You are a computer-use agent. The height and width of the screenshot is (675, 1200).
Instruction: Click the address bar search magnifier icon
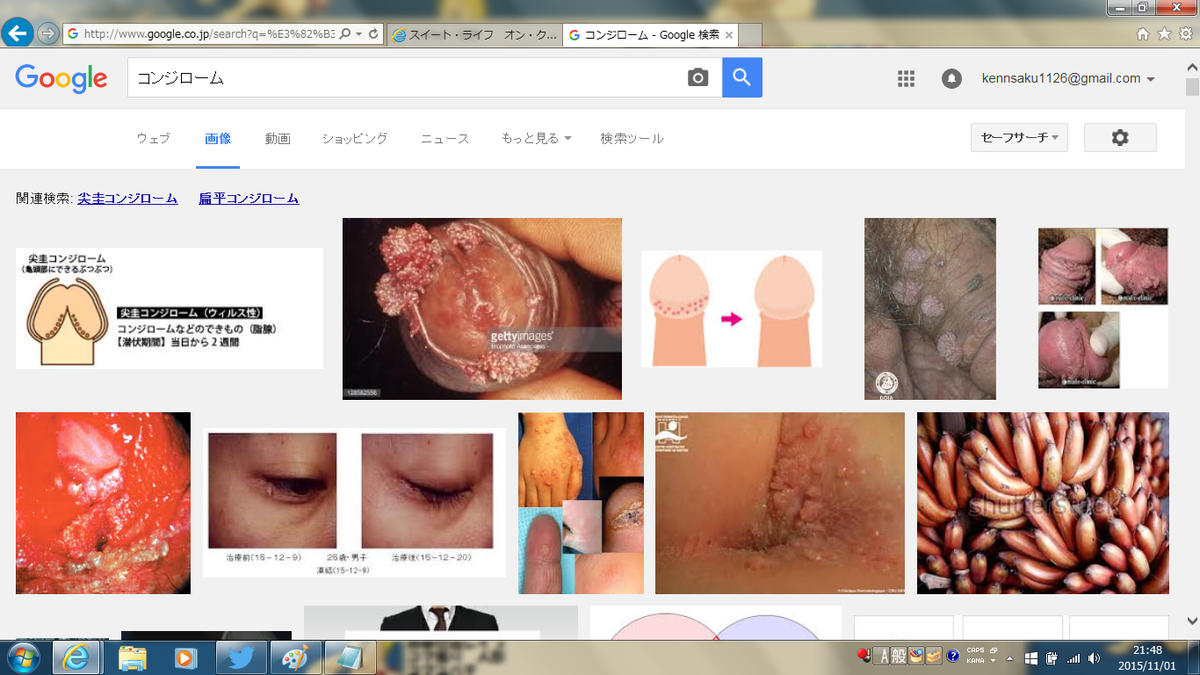point(345,33)
